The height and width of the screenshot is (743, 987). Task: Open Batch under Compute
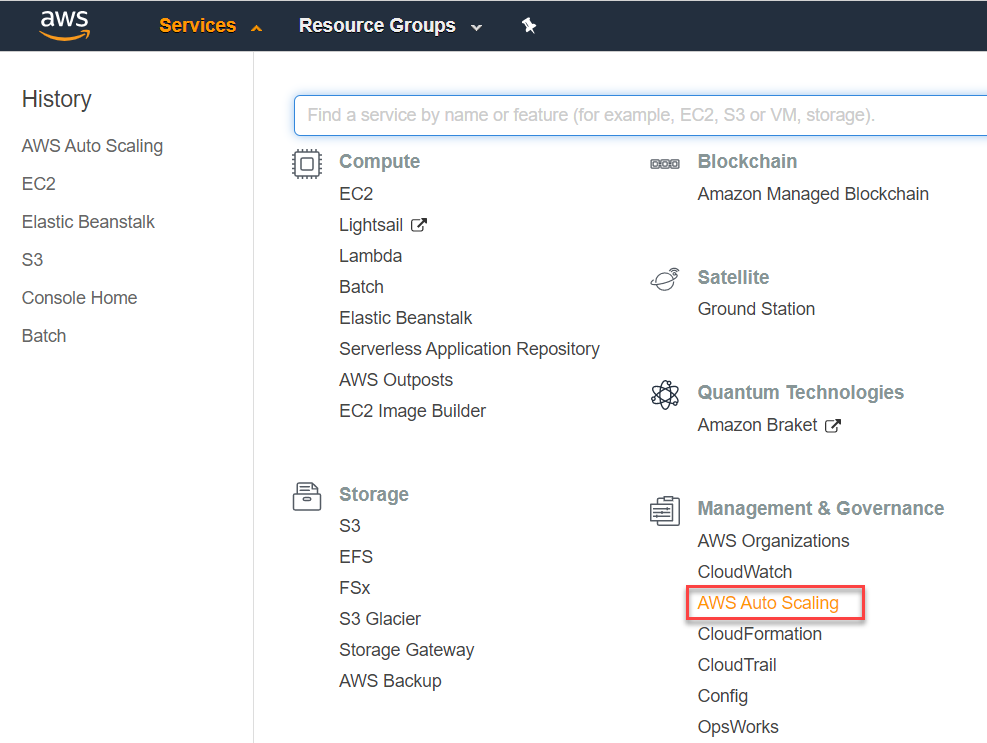click(x=361, y=286)
